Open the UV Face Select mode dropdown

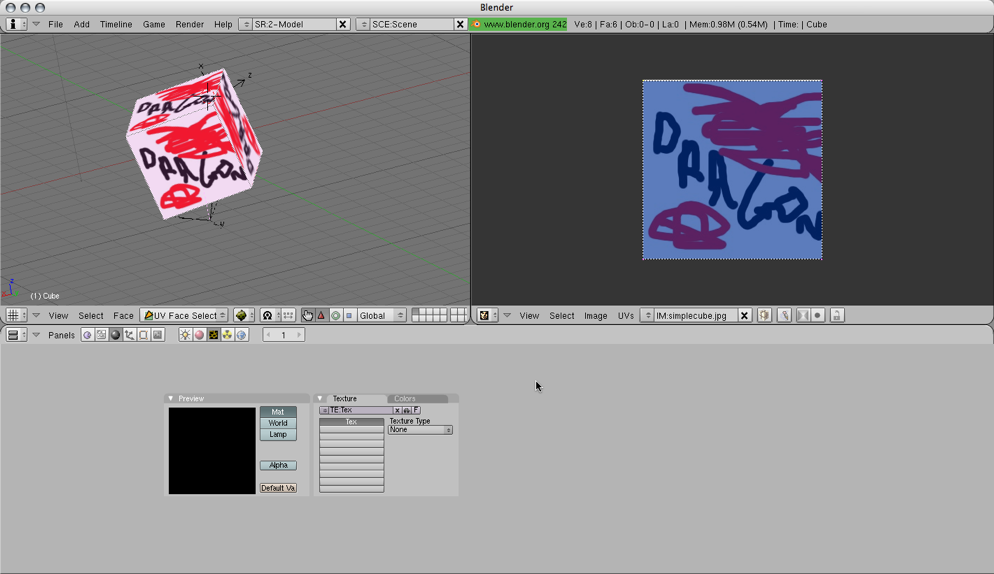pos(184,315)
